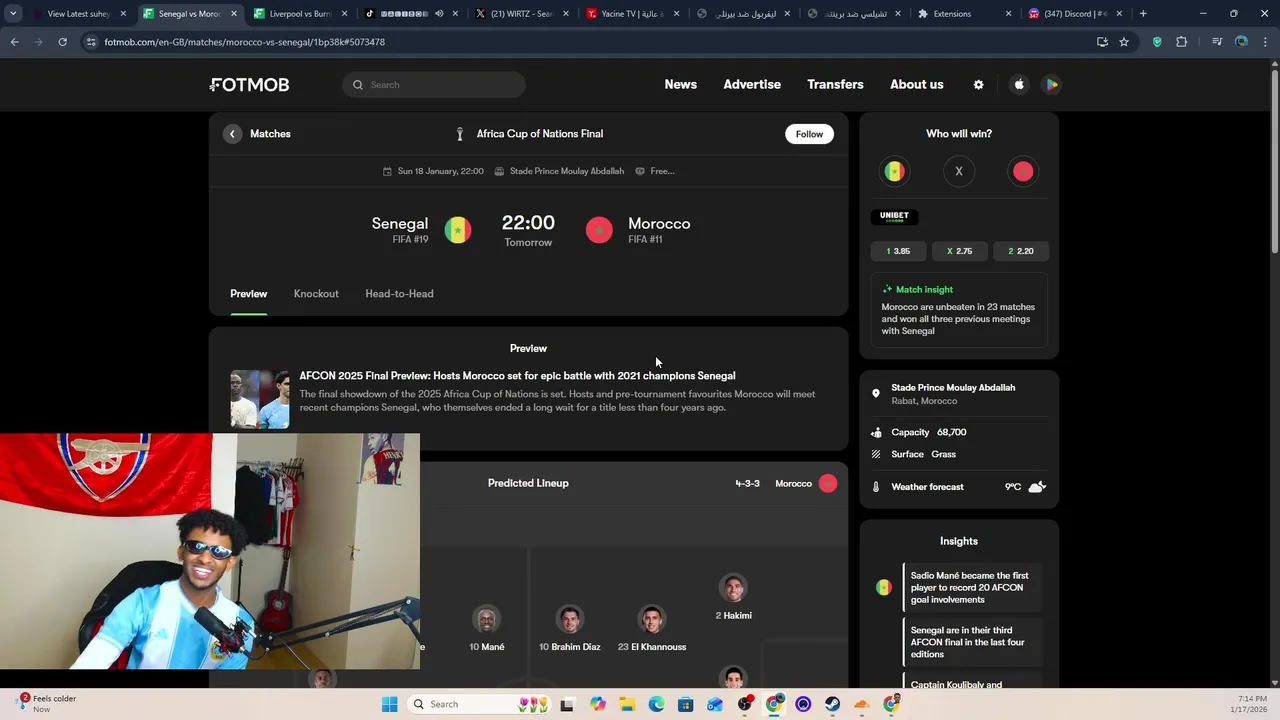Click the FotMob search field
Viewport: 1280px width, 720px height.
(x=434, y=85)
